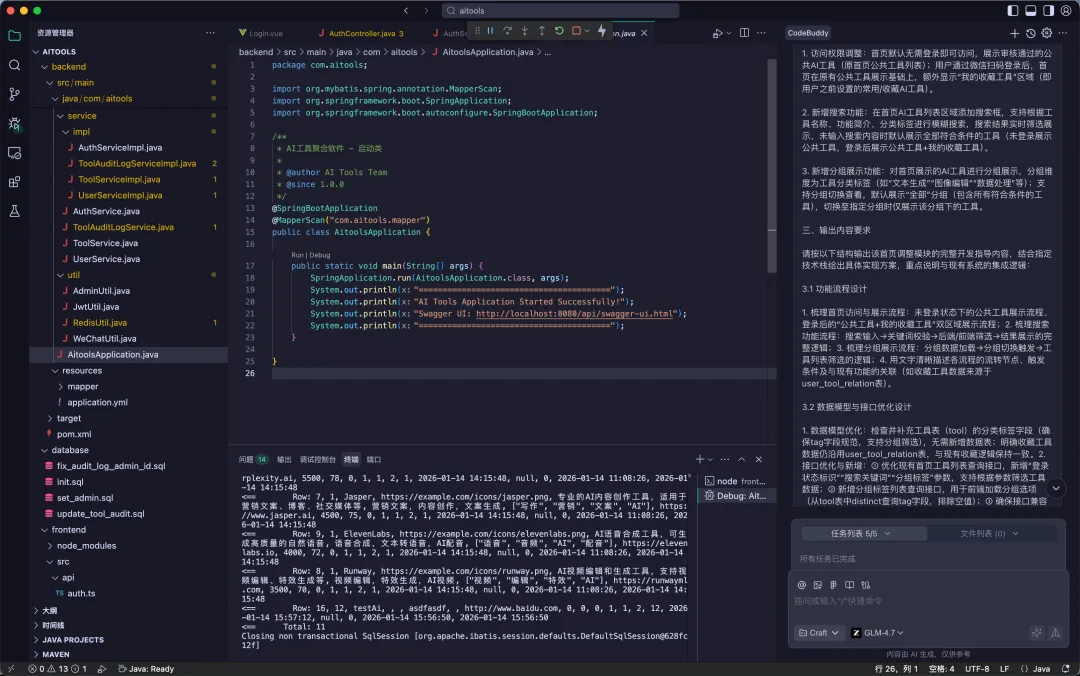This screenshot has height=676, width=1080.
Task: Open the 输出 output panel tab
Action: coord(284,460)
